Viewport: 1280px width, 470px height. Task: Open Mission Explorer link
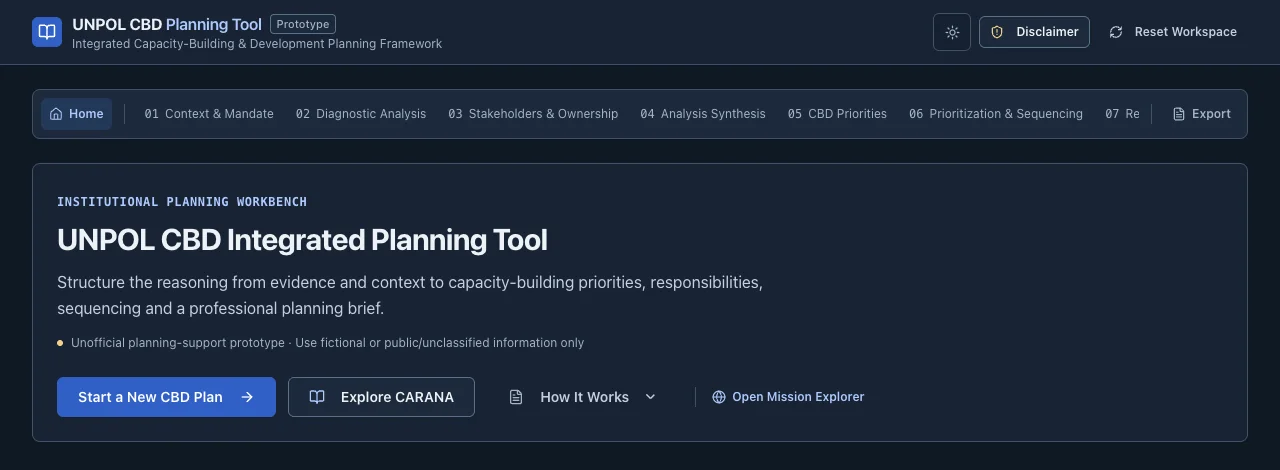coord(788,397)
